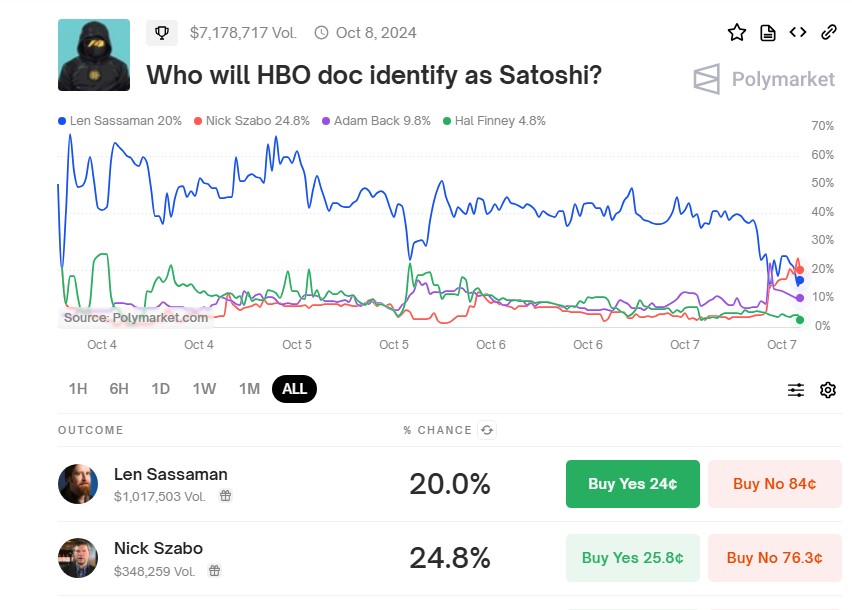Toggle Nick Szabo legend series
852x610 pixels.
[250, 121]
